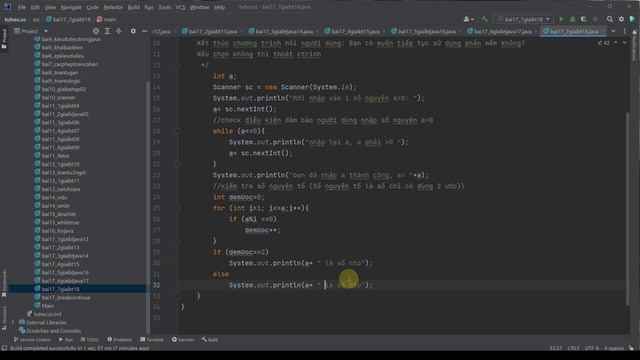Switch to bai17_6giaibtjava17.java tab
This screenshot has width=640, height=360.
pyautogui.click(x=502, y=31)
